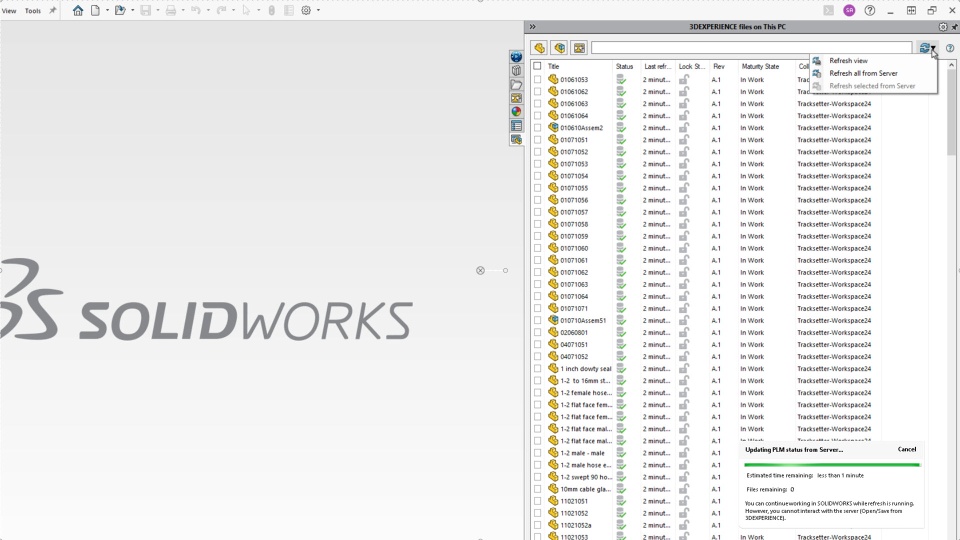Viewport: 960px width, 540px height.
Task: Open the task pane settings gear
Action: click(943, 27)
